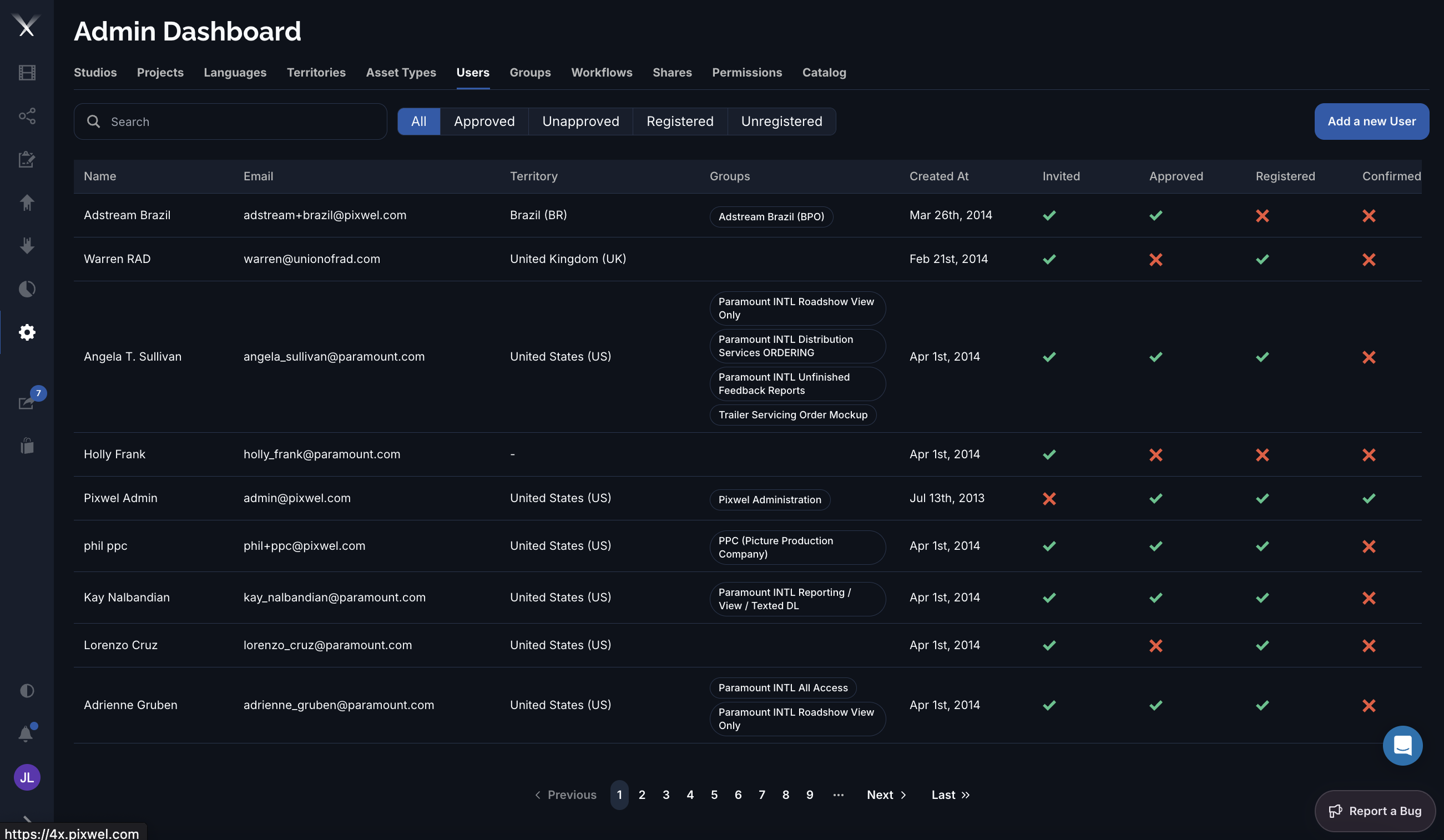Open the Pixwel Administration group tag
Screen dimensions: 1444x840
(x=770, y=500)
